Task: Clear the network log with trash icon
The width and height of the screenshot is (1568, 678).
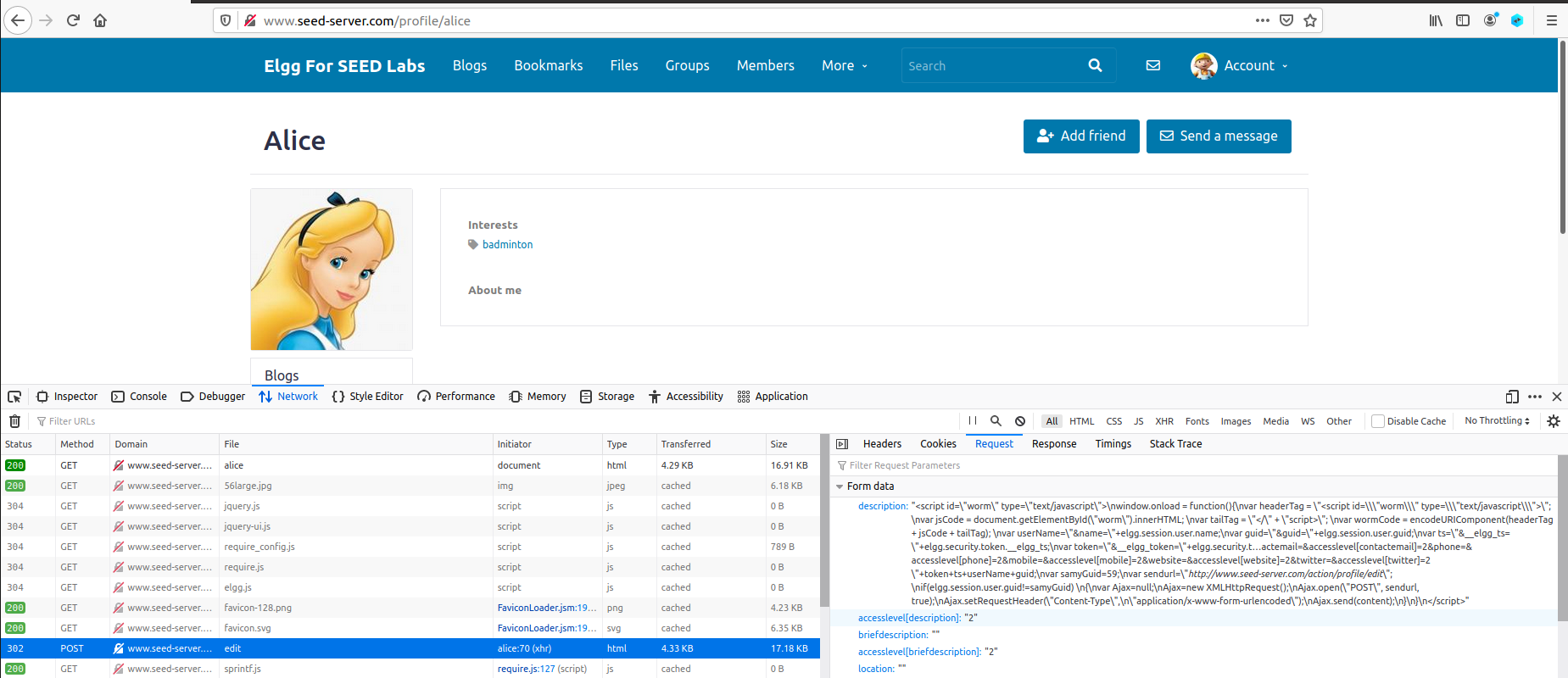Action: [14, 421]
